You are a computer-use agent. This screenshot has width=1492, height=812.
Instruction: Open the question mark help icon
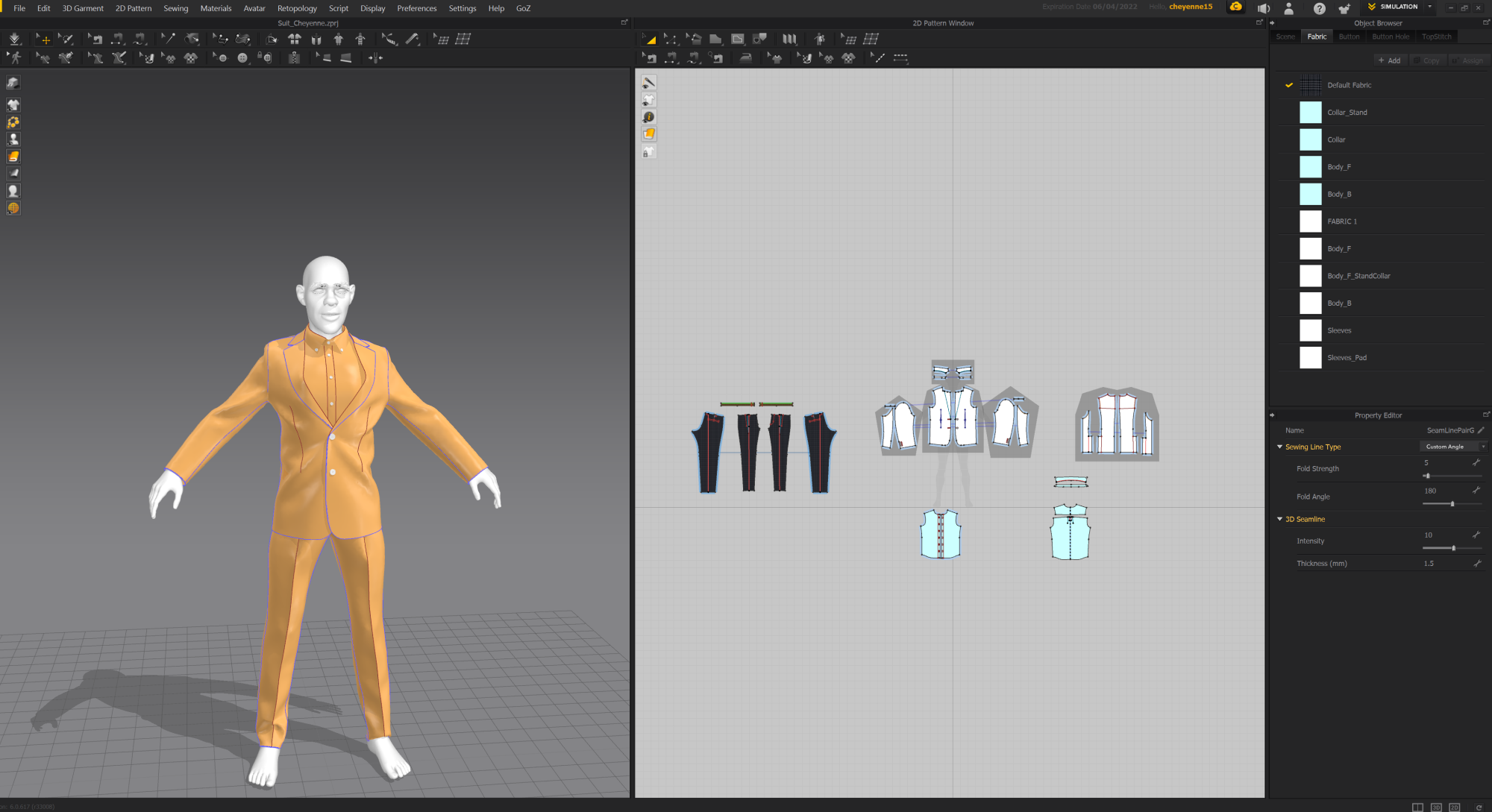[1319, 8]
